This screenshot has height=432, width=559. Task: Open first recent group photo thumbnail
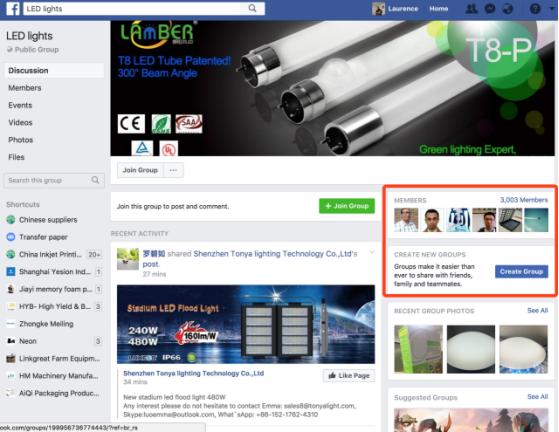click(419, 349)
